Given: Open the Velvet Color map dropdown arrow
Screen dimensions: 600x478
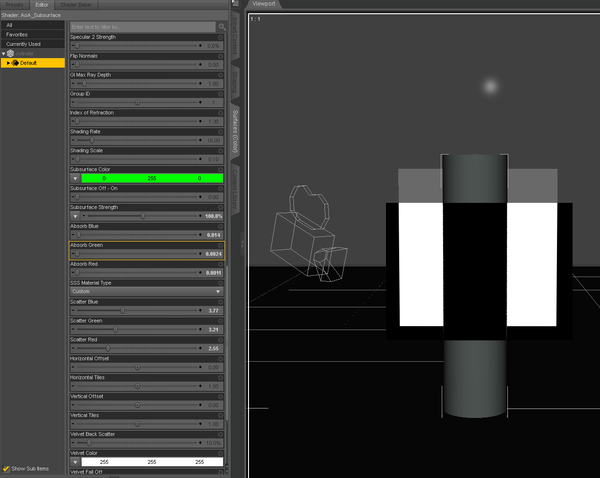Looking at the screenshot, I should click(x=75, y=462).
